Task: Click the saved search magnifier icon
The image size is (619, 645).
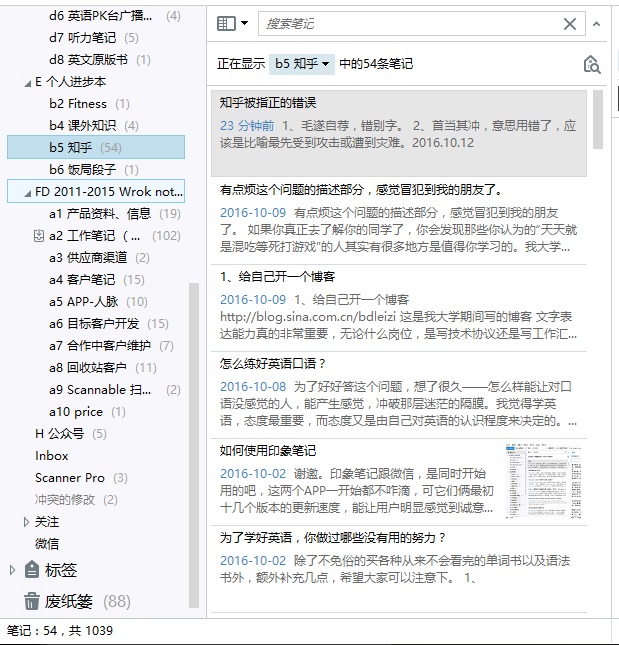Action: tap(592, 64)
